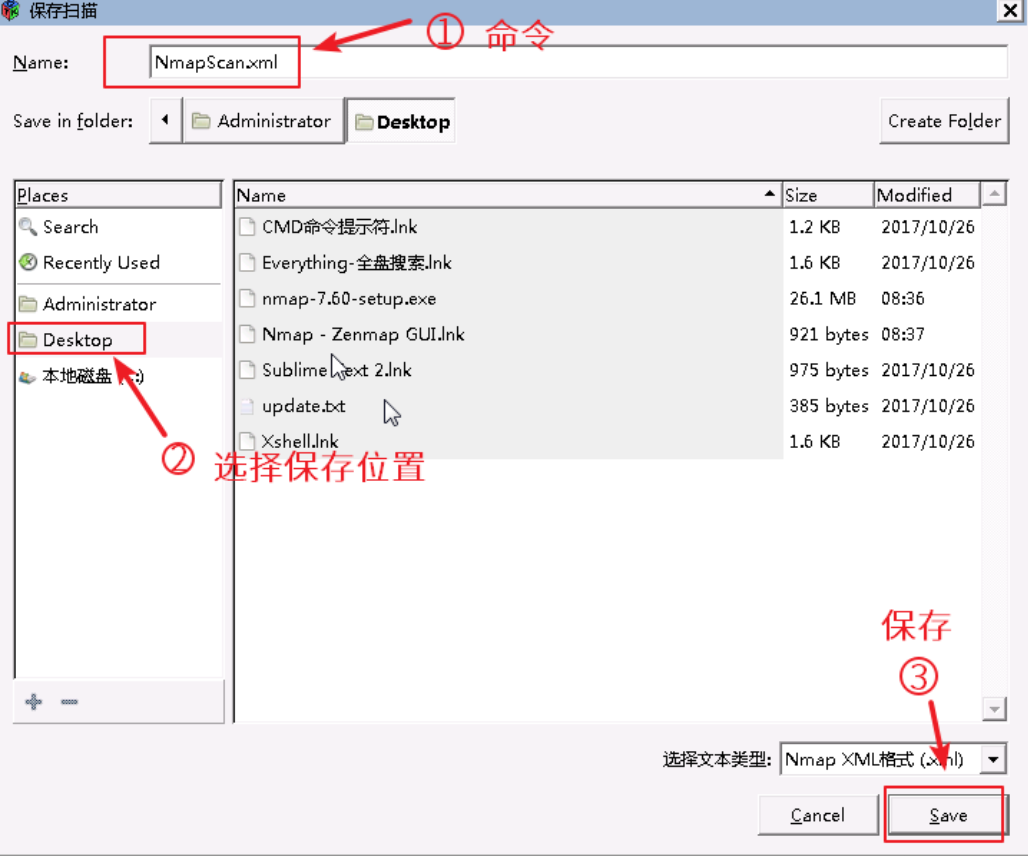1028x856 pixels.
Task: Click the 385 bytes size cell
Action: [829, 406]
